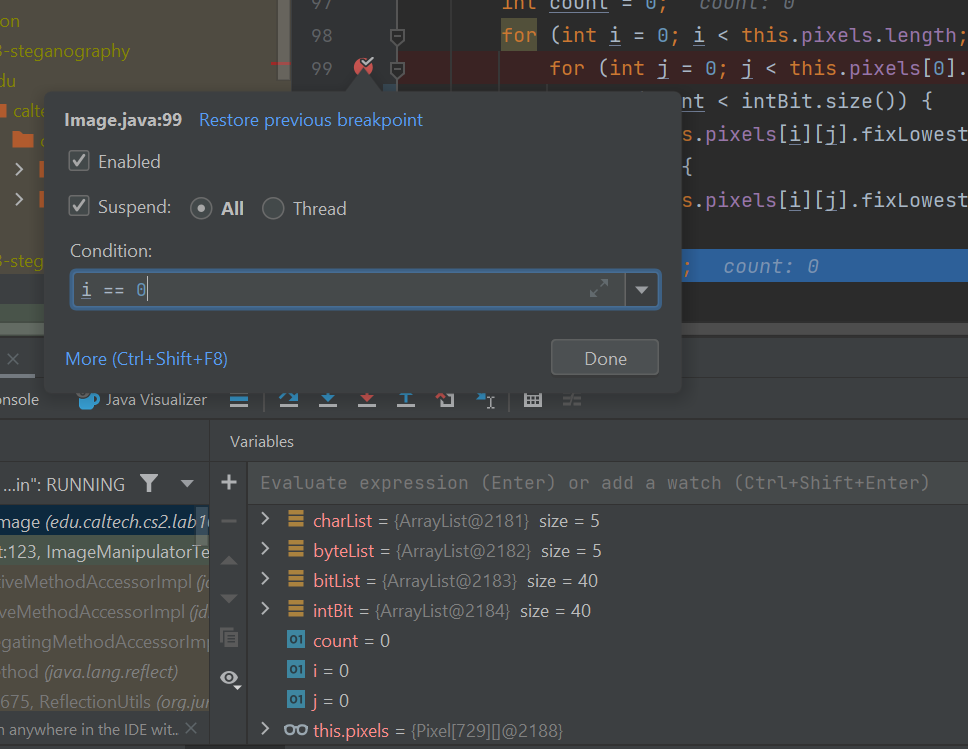Select the Thread suspend radio button

click(273, 209)
